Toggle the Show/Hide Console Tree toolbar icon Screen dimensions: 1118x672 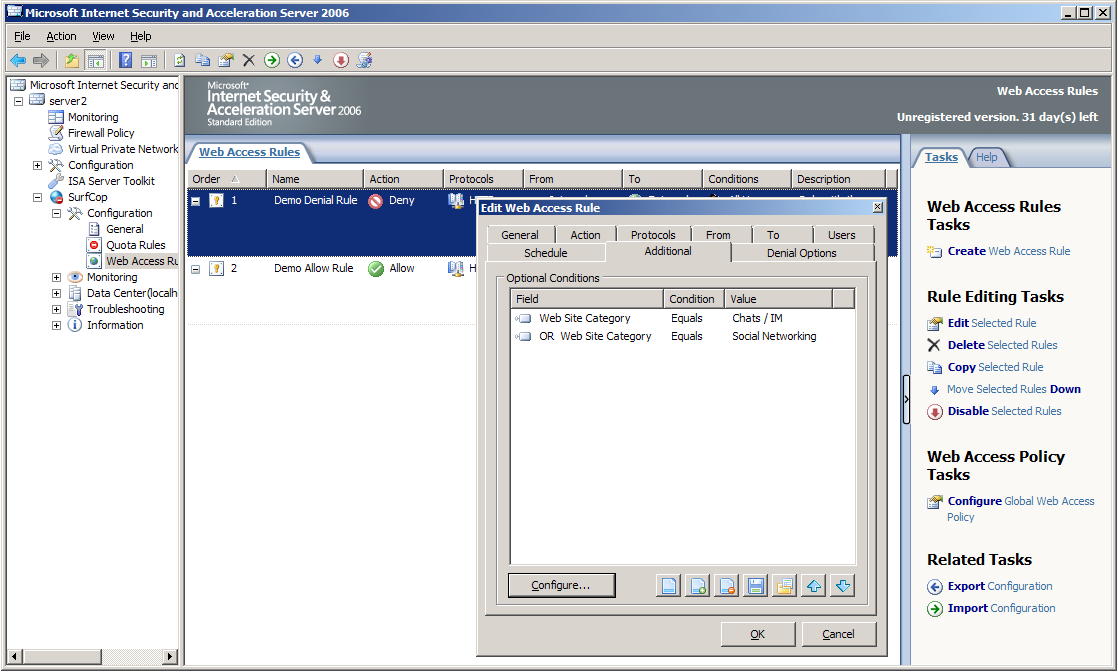coord(95,61)
